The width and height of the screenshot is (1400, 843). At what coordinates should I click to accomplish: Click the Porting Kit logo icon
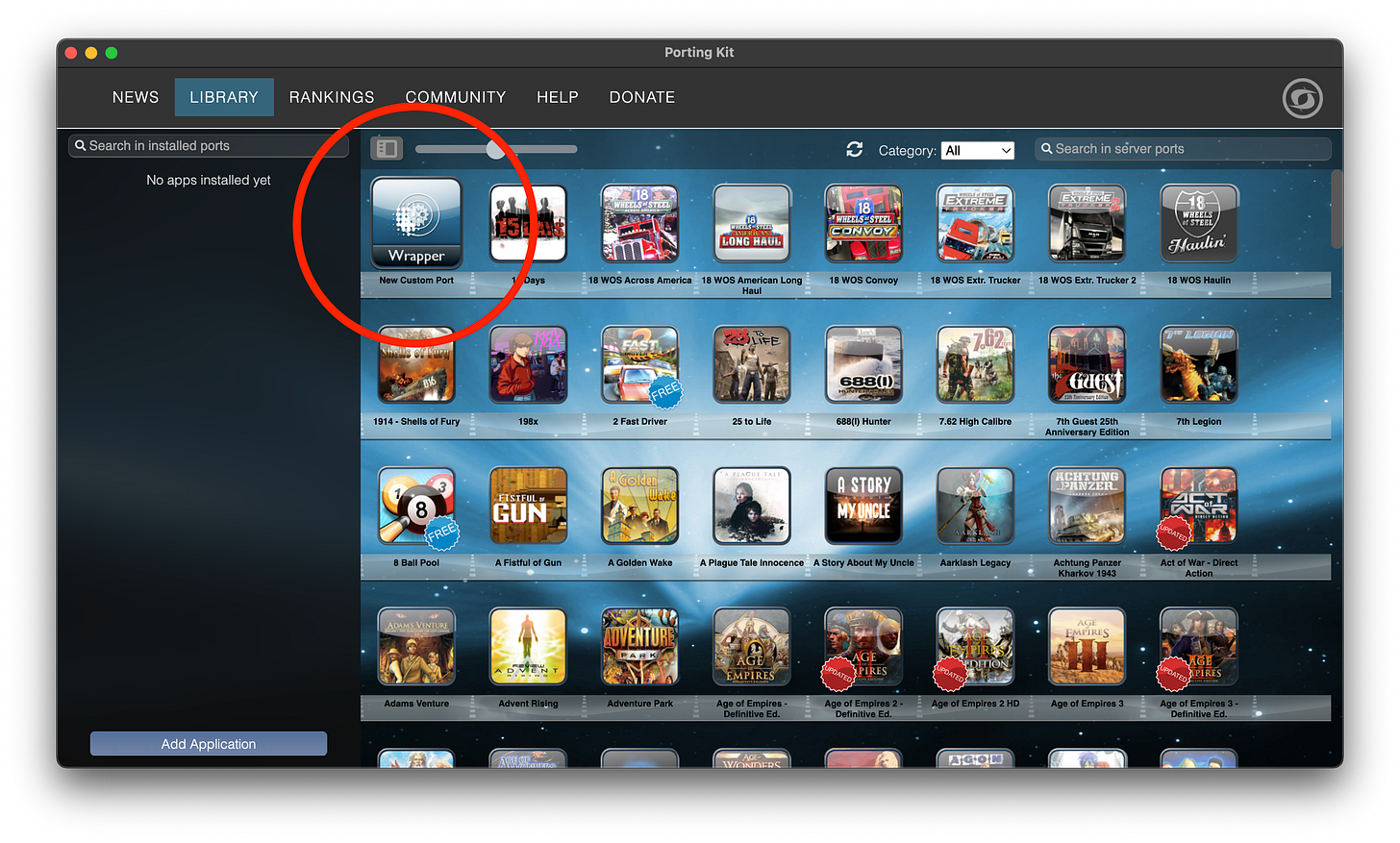point(1302,98)
